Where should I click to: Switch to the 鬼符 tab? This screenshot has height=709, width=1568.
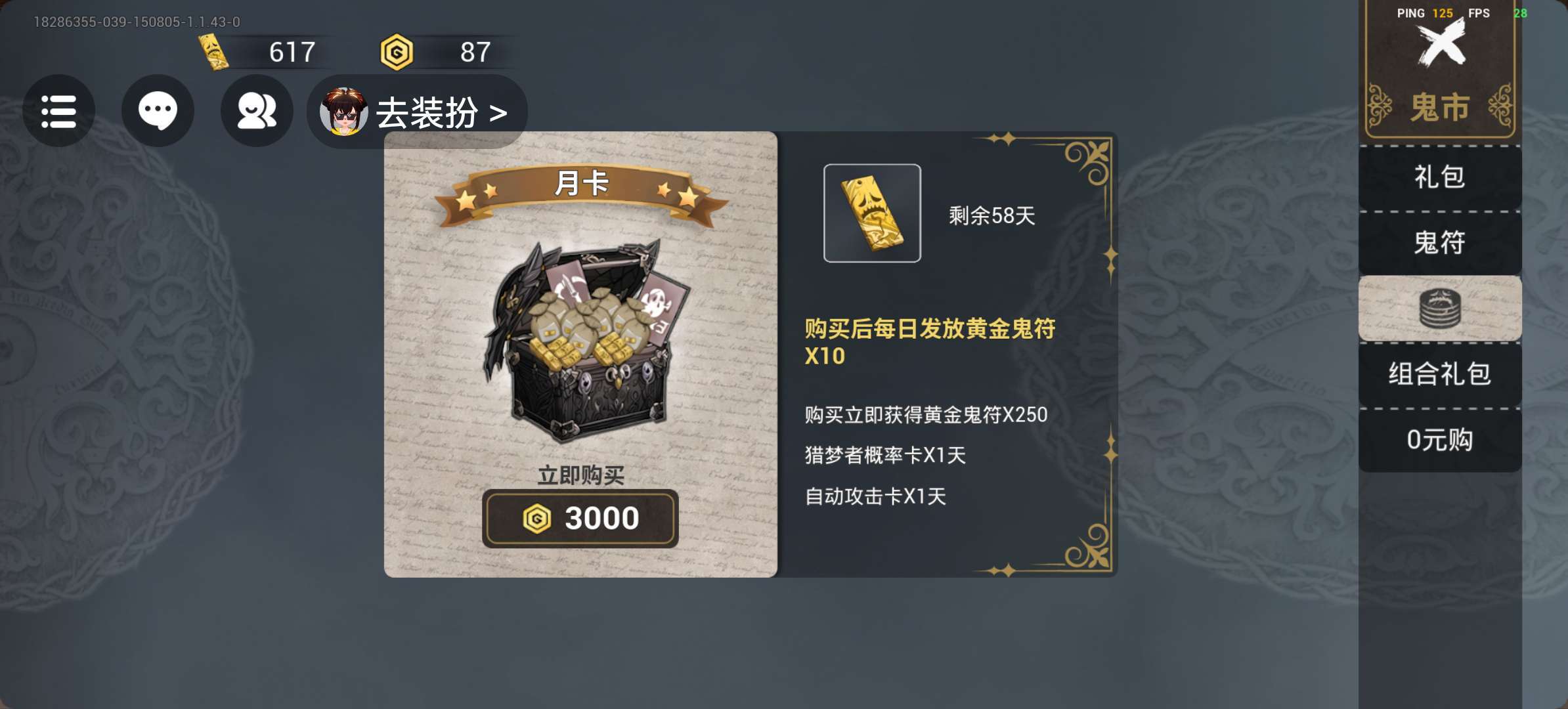[x=1440, y=243]
